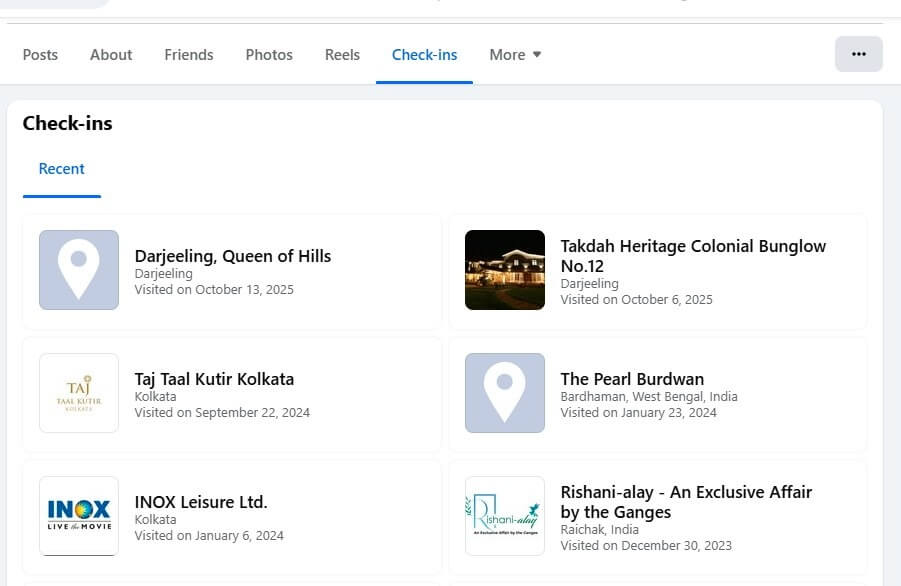Open the Takdah Heritage bungalow photo
Screen dimensions: 901x586
pos(505,270)
